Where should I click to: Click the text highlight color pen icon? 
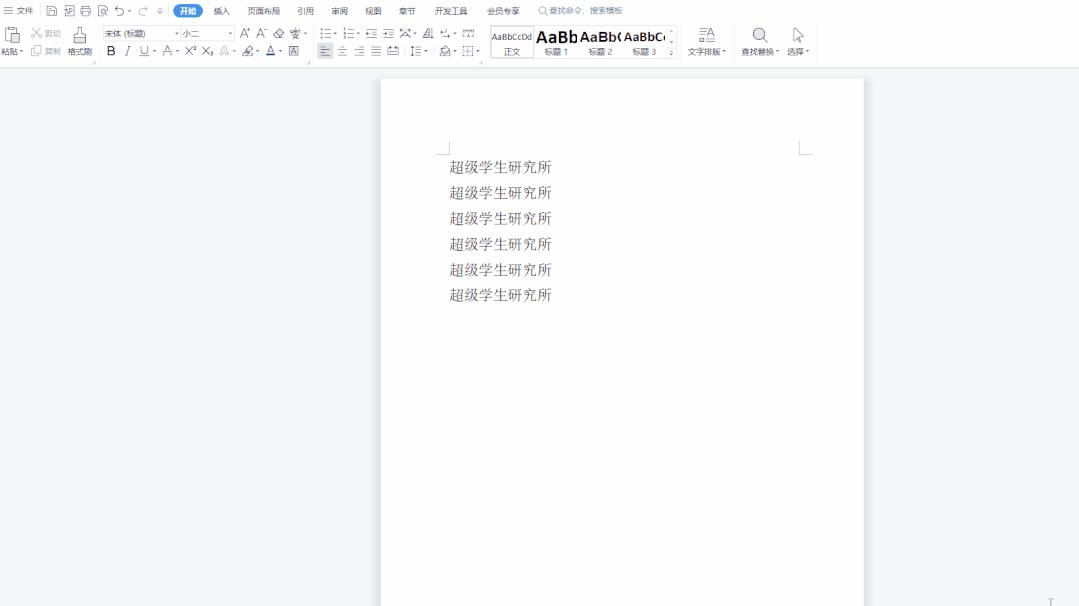248,51
